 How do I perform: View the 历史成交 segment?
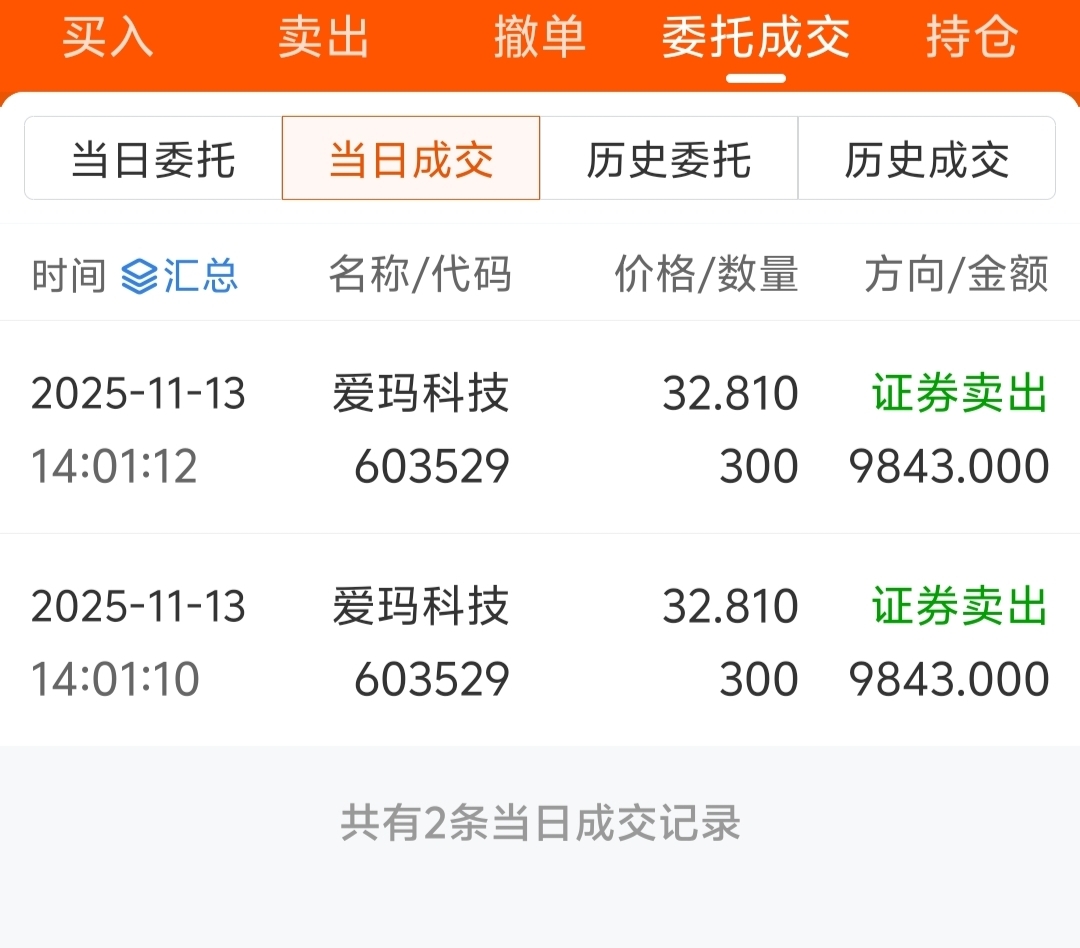click(926, 158)
